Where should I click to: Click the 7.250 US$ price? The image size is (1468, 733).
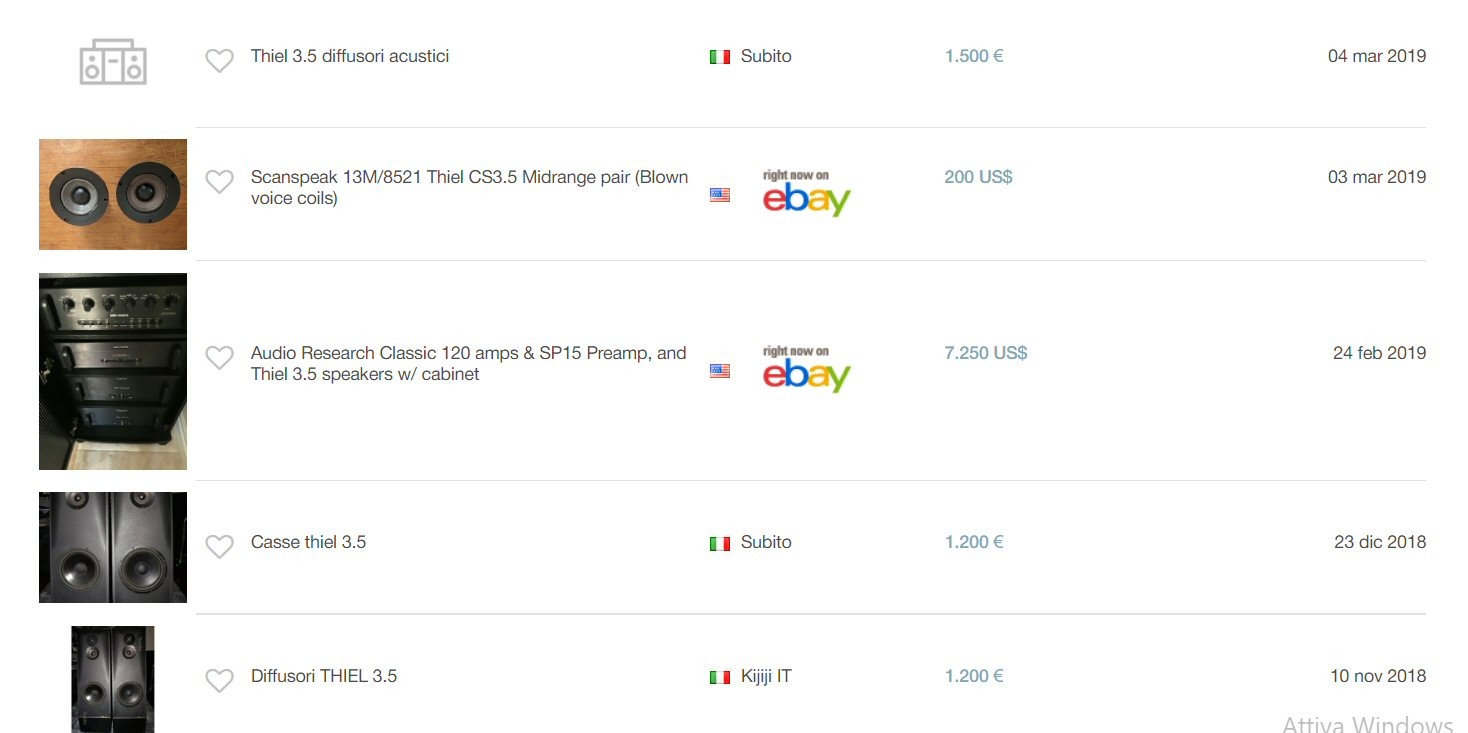click(x=985, y=353)
